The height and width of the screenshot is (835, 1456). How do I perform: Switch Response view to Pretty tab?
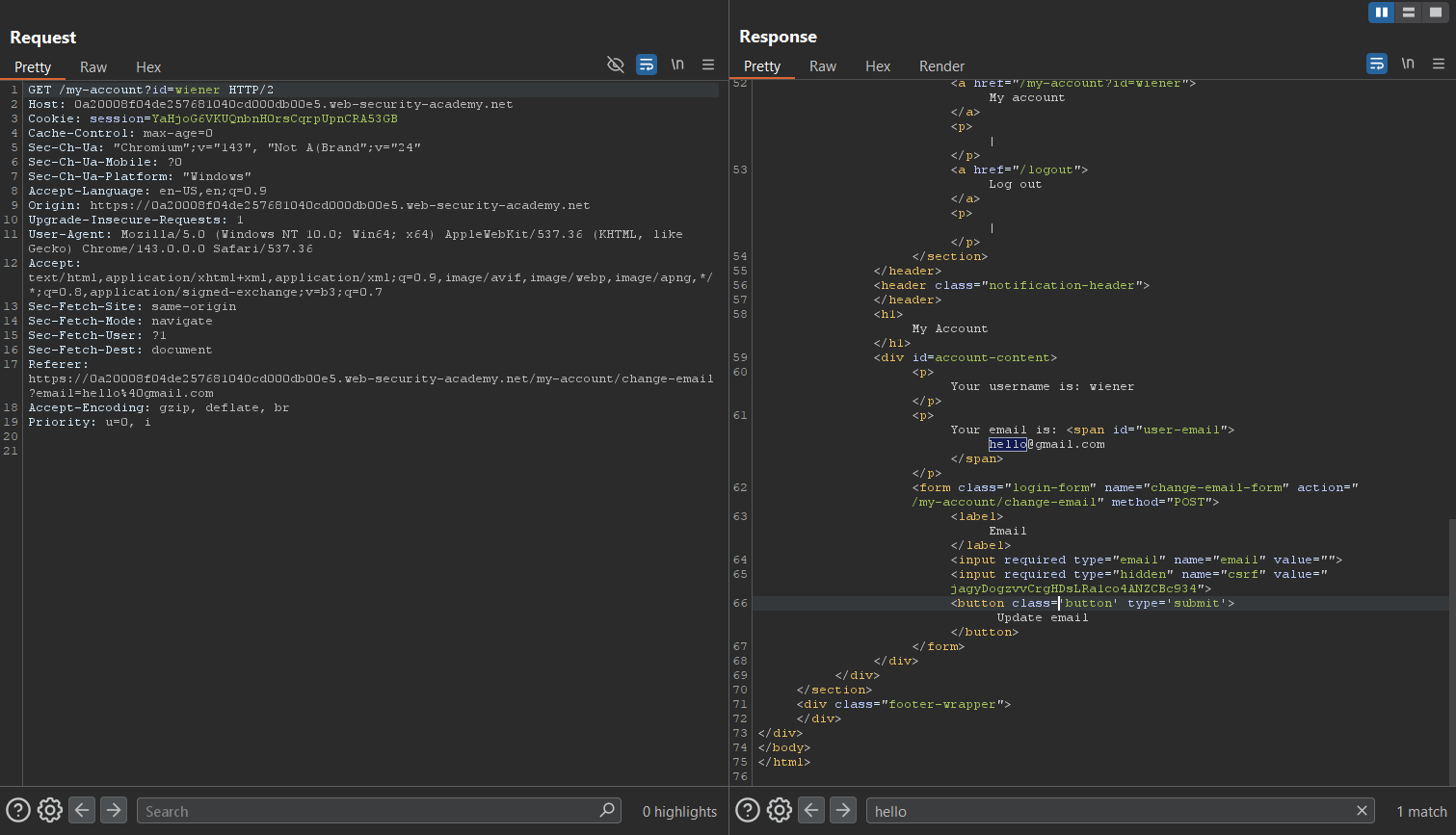(762, 66)
